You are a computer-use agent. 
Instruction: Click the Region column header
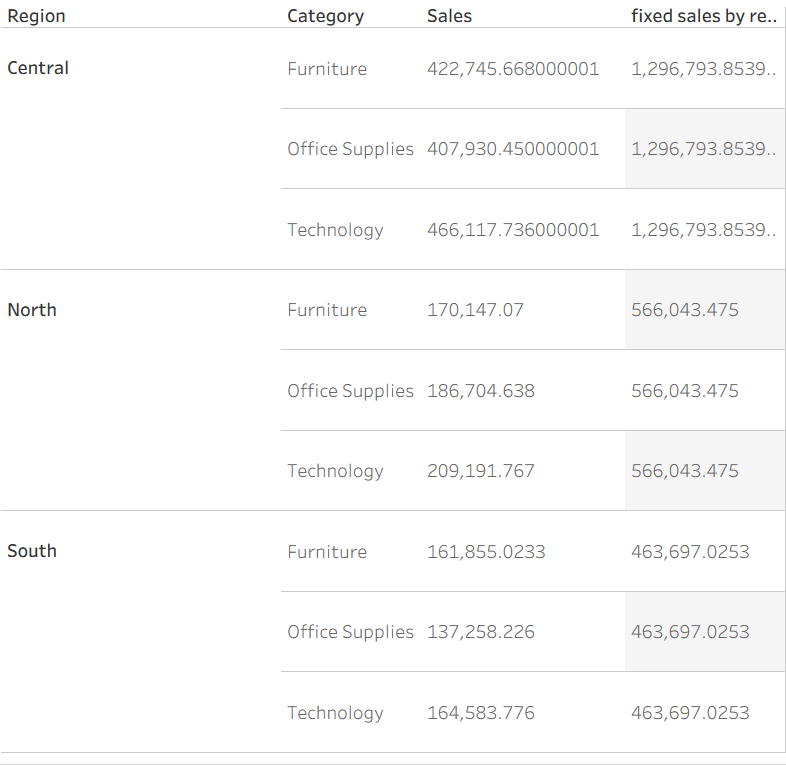(x=36, y=16)
